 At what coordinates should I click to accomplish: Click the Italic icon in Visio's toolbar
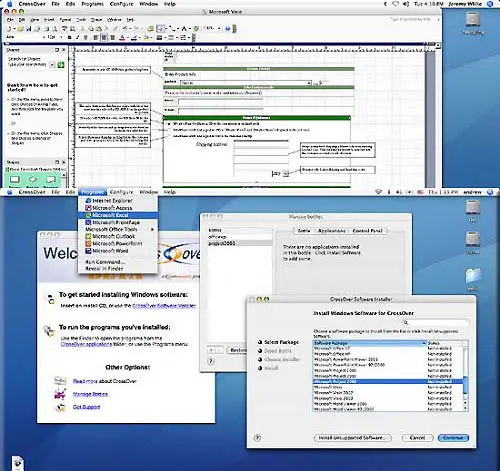pyautogui.click(x=78, y=38)
